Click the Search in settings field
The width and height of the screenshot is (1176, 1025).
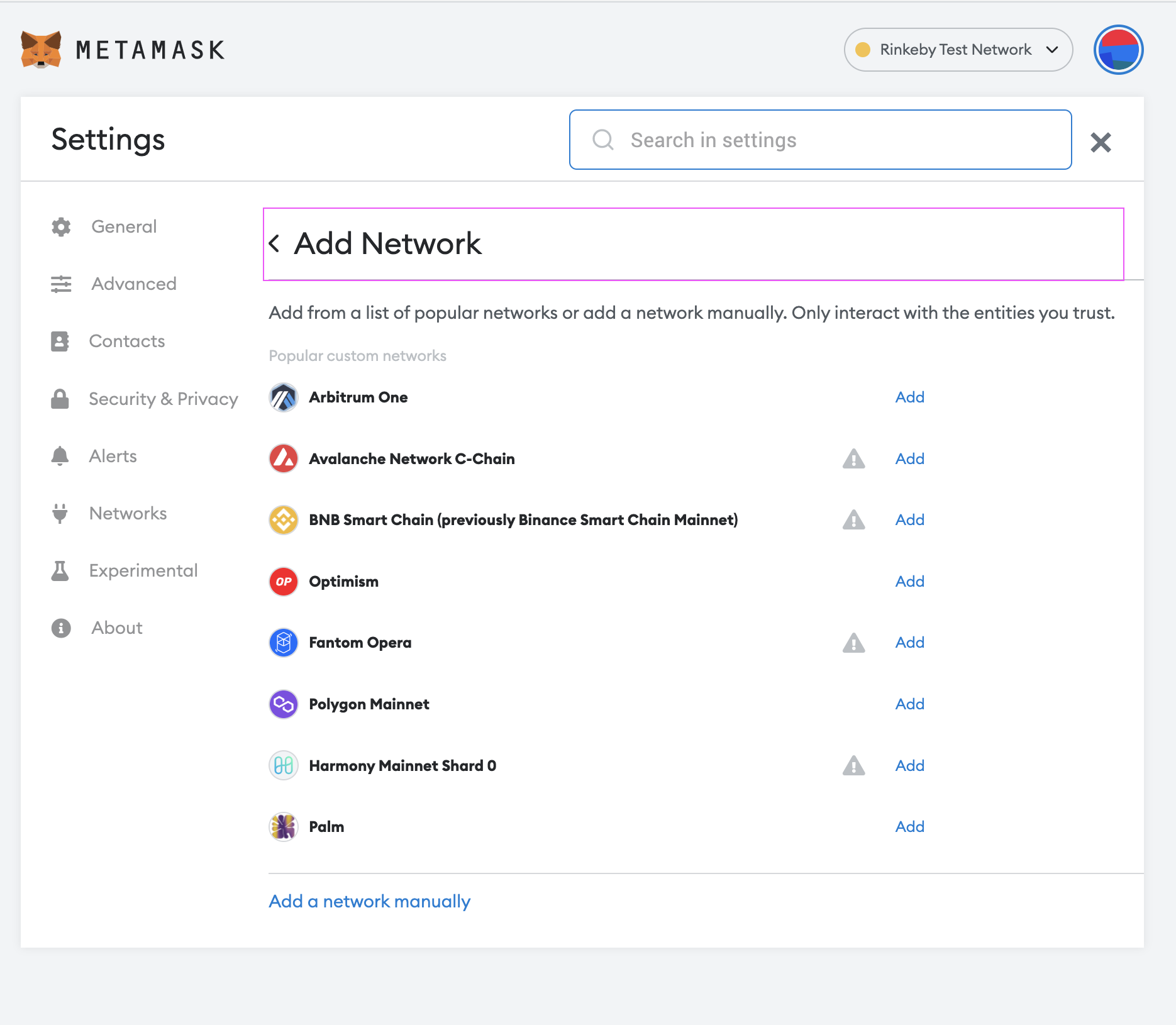[x=820, y=140]
